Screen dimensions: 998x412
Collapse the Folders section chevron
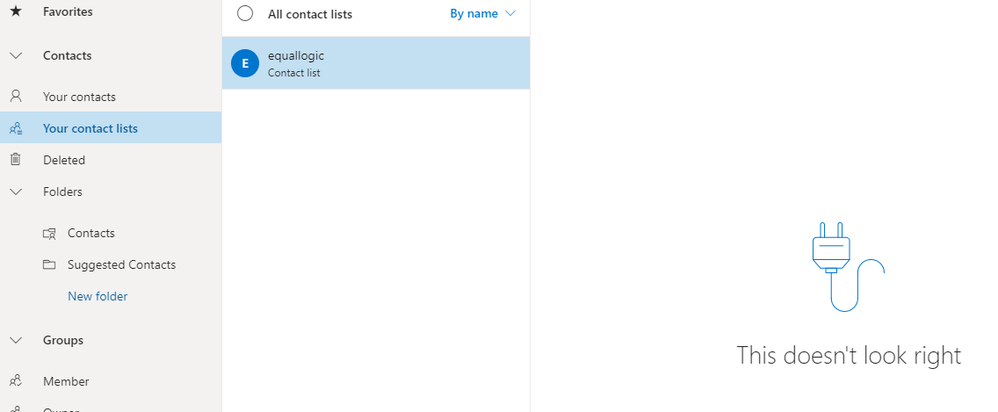click(16, 192)
